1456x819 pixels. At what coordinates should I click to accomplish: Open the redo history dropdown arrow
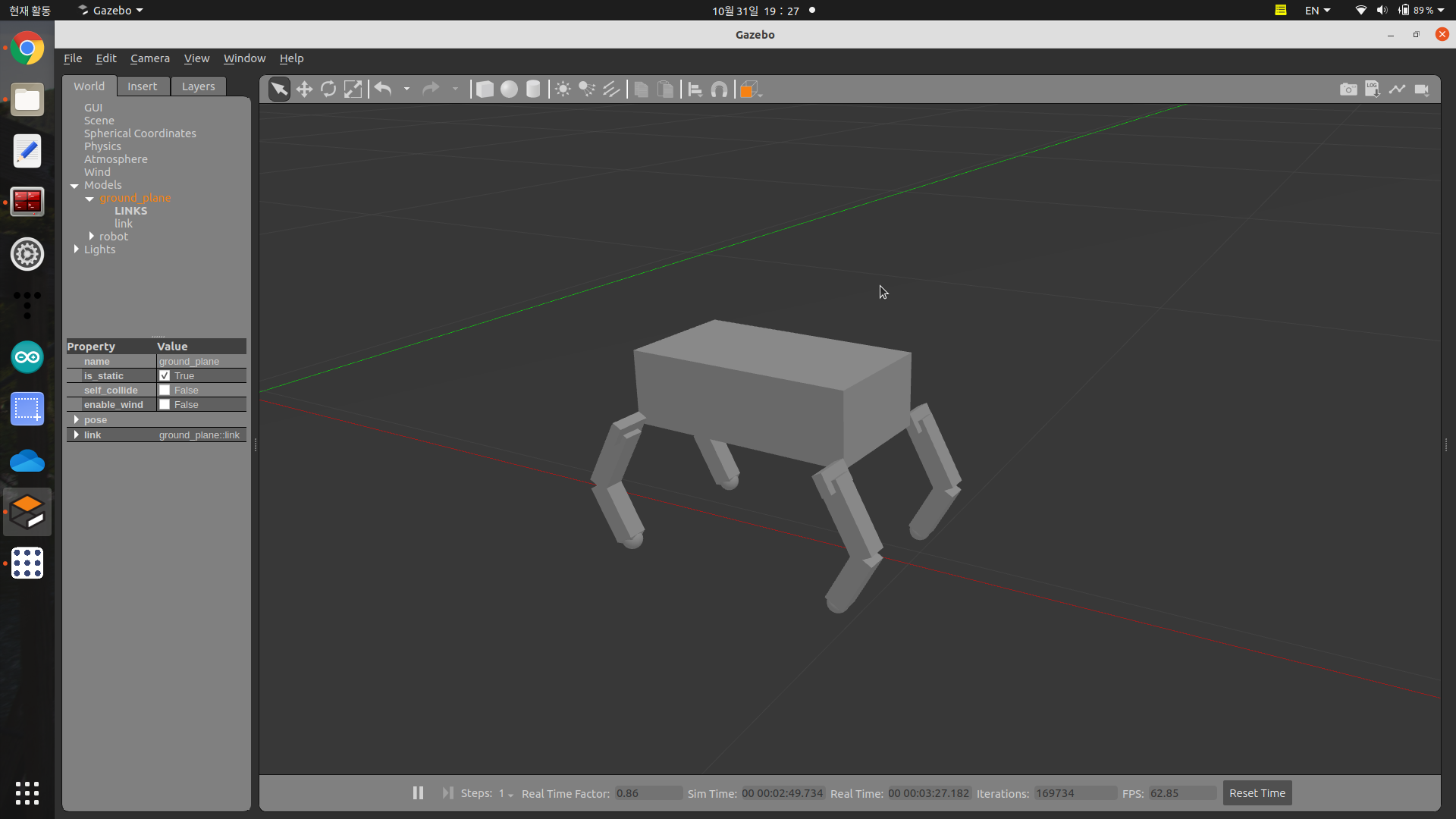tap(455, 89)
